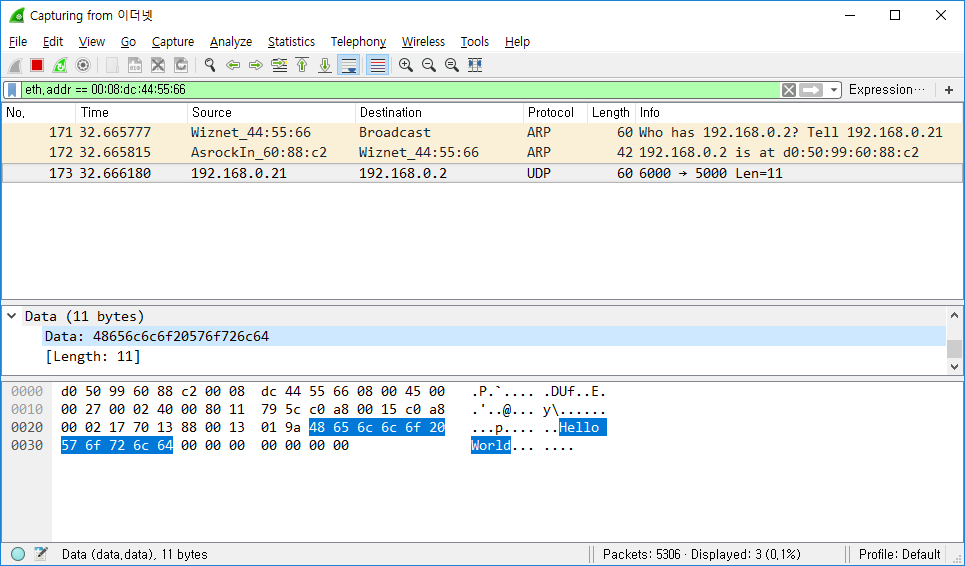The height and width of the screenshot is (566, 965).
Task: Sort by the Length column header
Action: (x=611, y=113)
